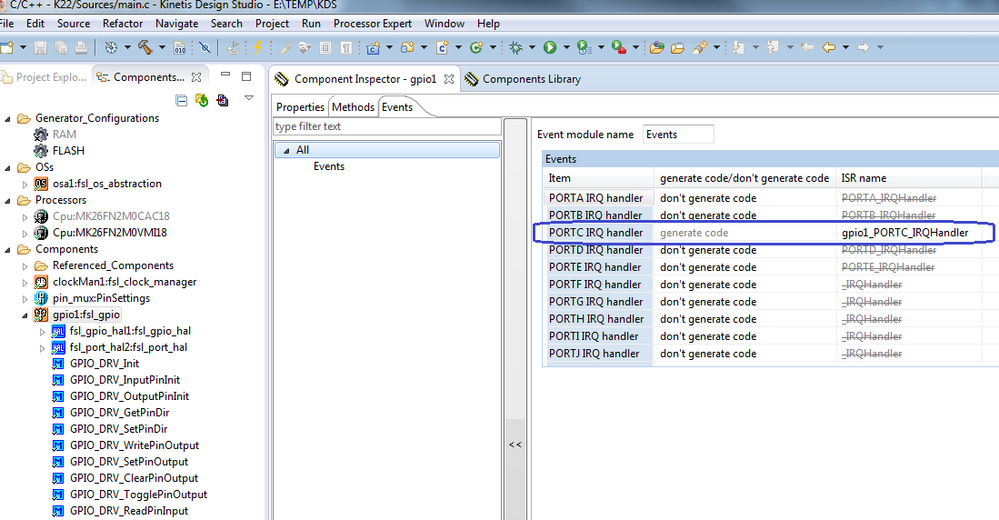Switch to the Components Library tab
This screenshot has height=520, width=999.
click(524, 79)
